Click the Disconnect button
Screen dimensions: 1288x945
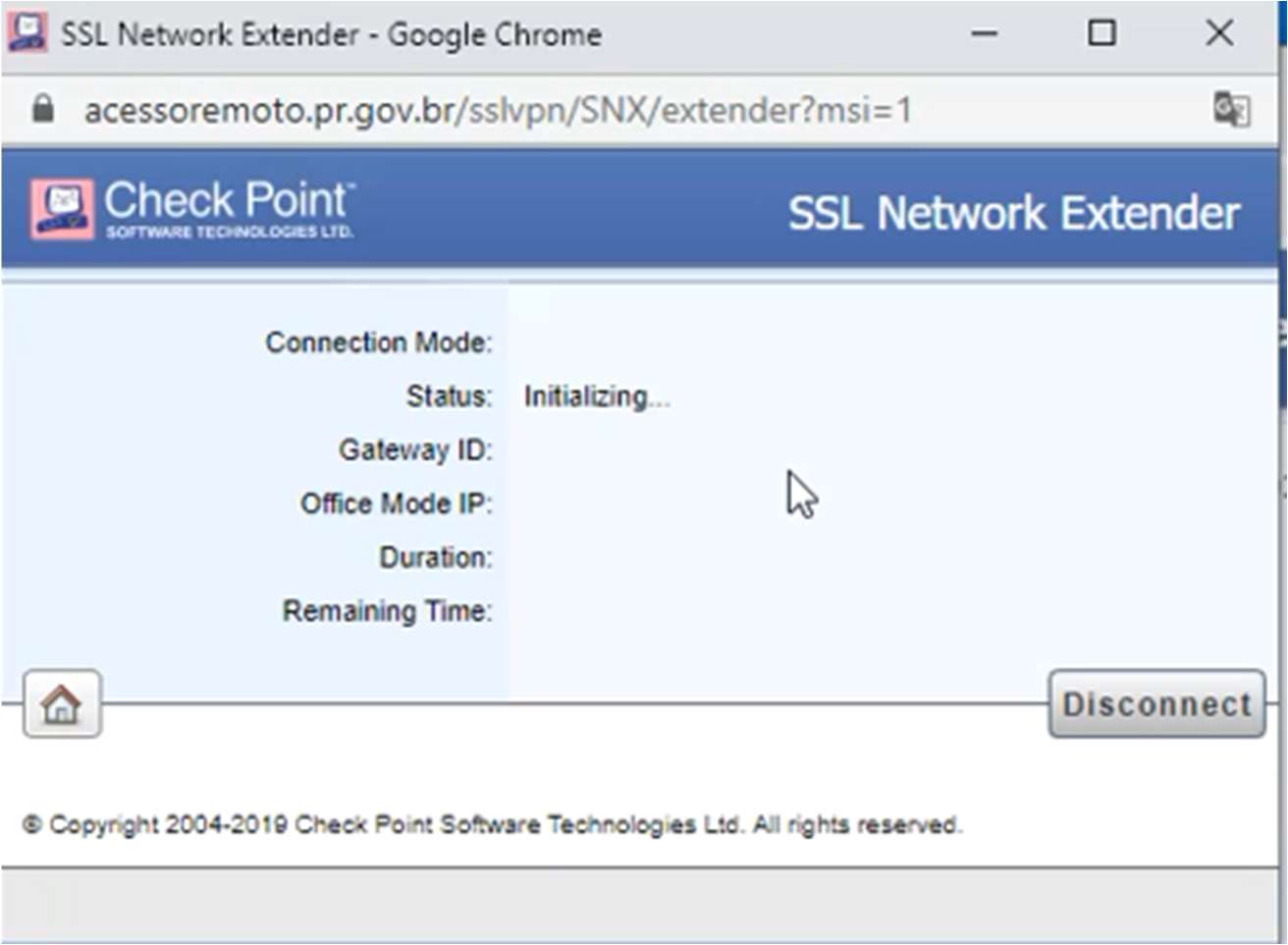pos(1156,704)
